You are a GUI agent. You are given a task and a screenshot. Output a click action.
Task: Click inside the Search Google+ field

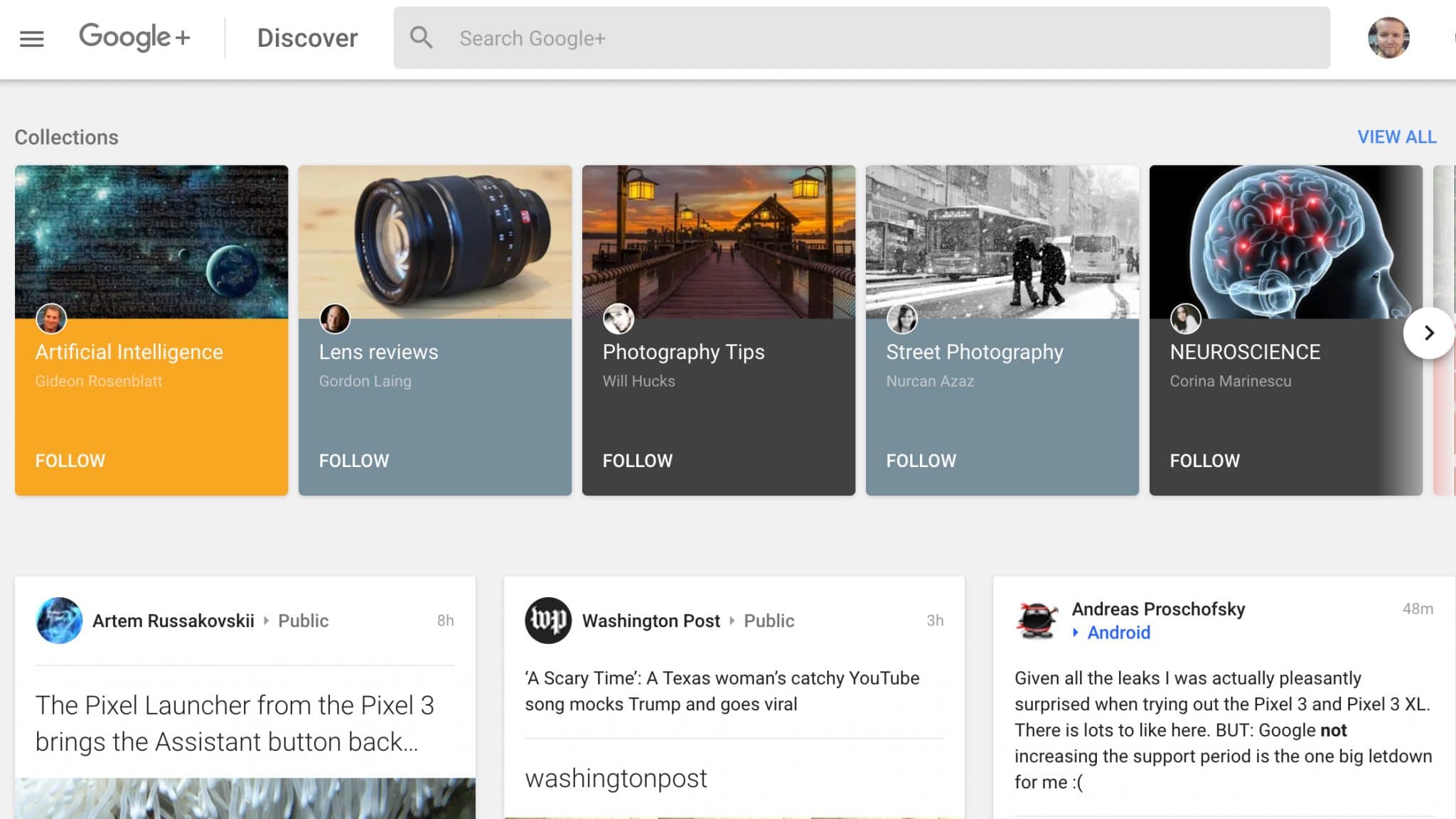point(862,38)
